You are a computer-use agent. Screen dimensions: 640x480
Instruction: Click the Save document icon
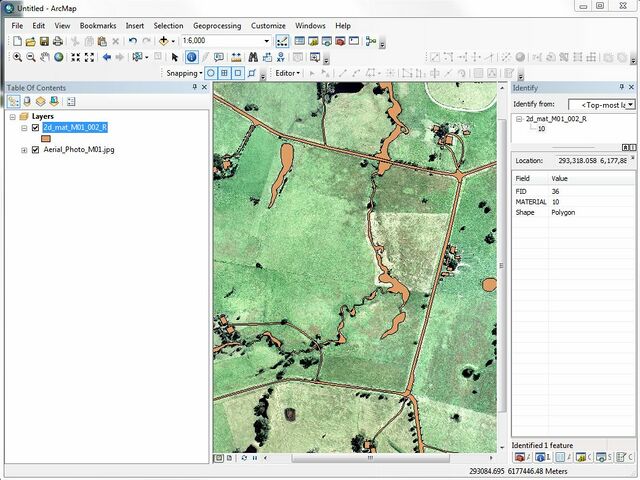pos(44,41)
